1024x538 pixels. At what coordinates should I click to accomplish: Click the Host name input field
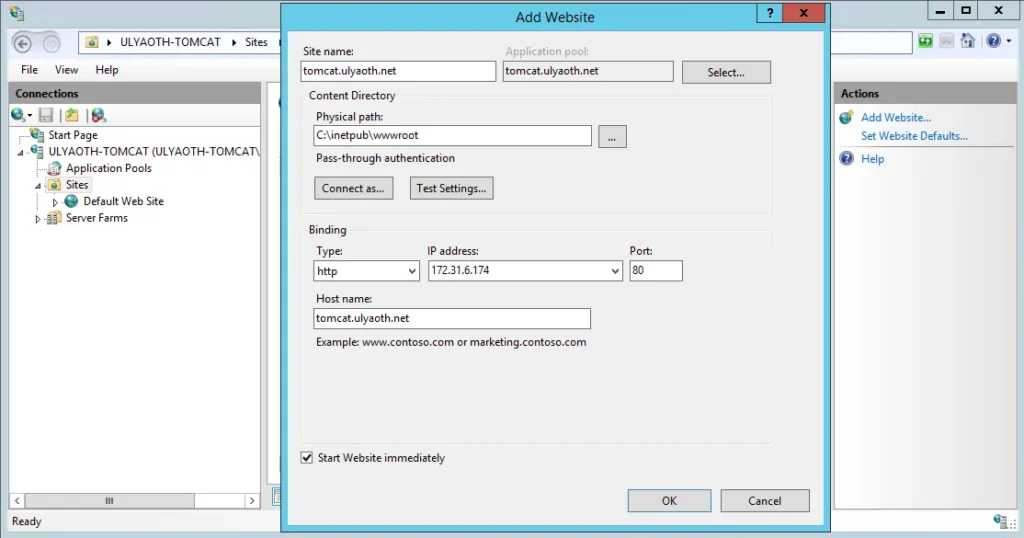point(451,318)
